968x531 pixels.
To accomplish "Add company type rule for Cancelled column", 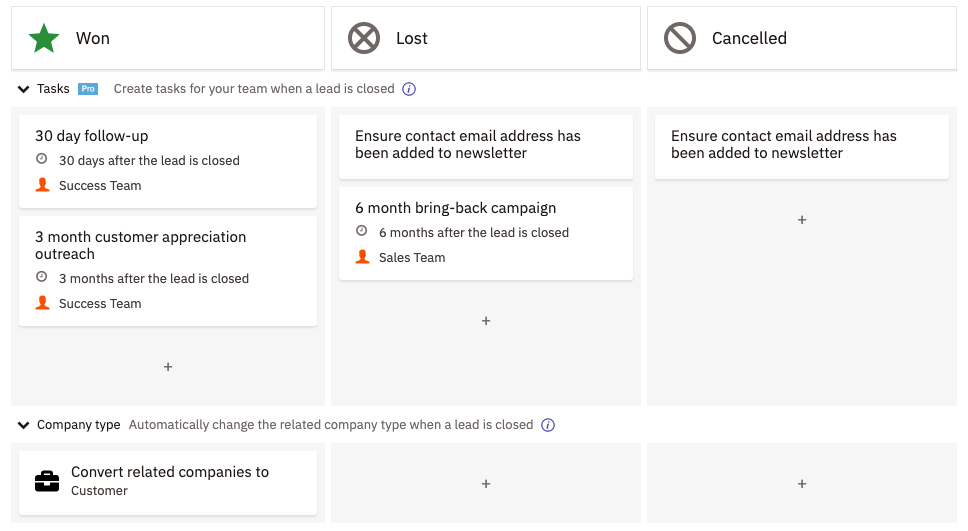I will (802, 484).
